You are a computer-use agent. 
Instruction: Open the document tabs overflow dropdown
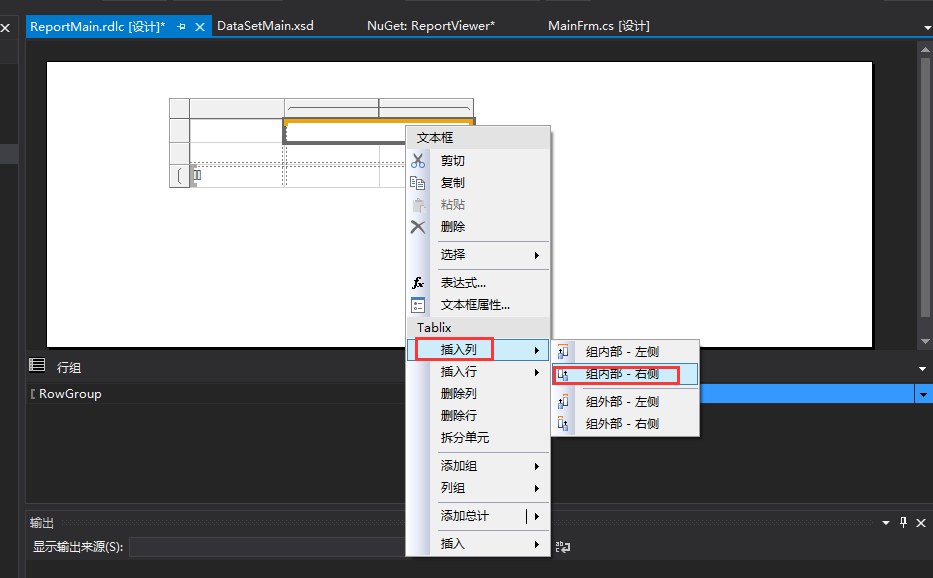click(927, 27)
